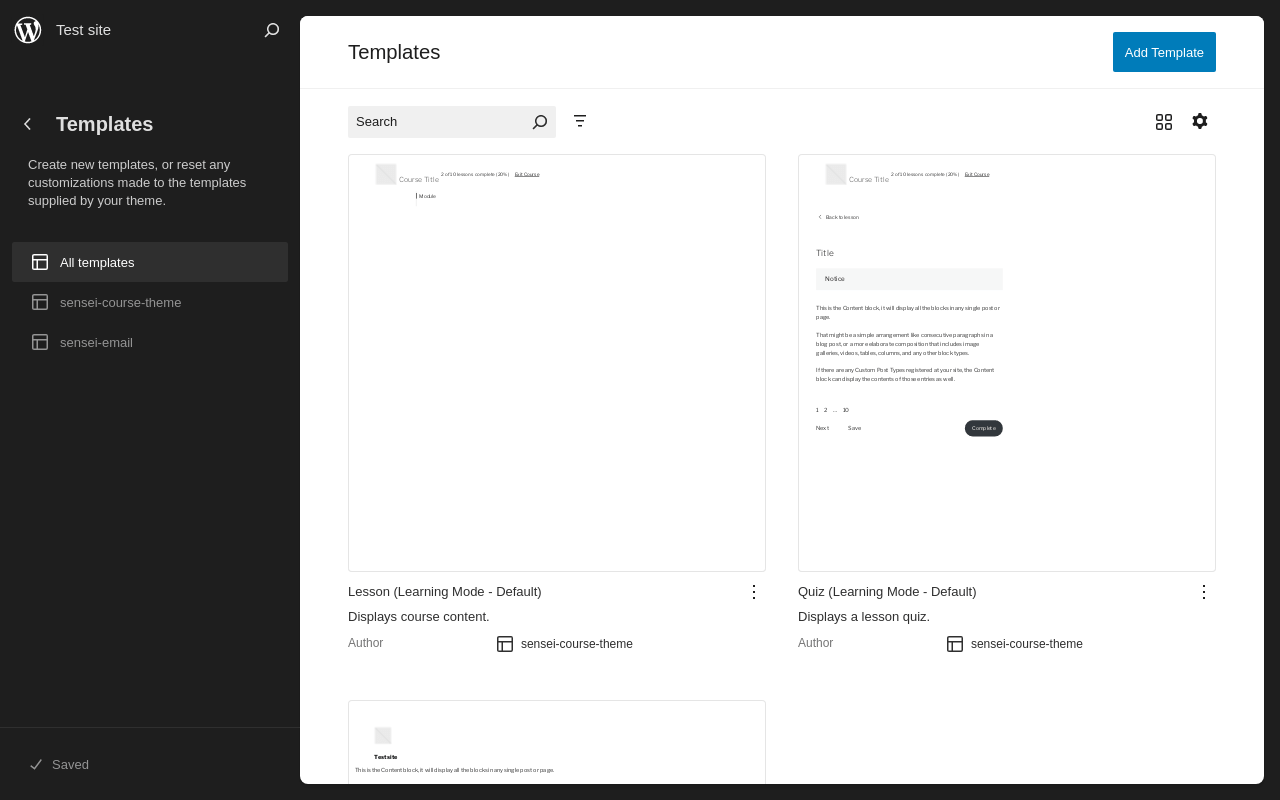Image resolution: width=1280 pixels, height=800 pixels.
Task: Click the magnifier icon in Search field
Action: pos(540,122)
